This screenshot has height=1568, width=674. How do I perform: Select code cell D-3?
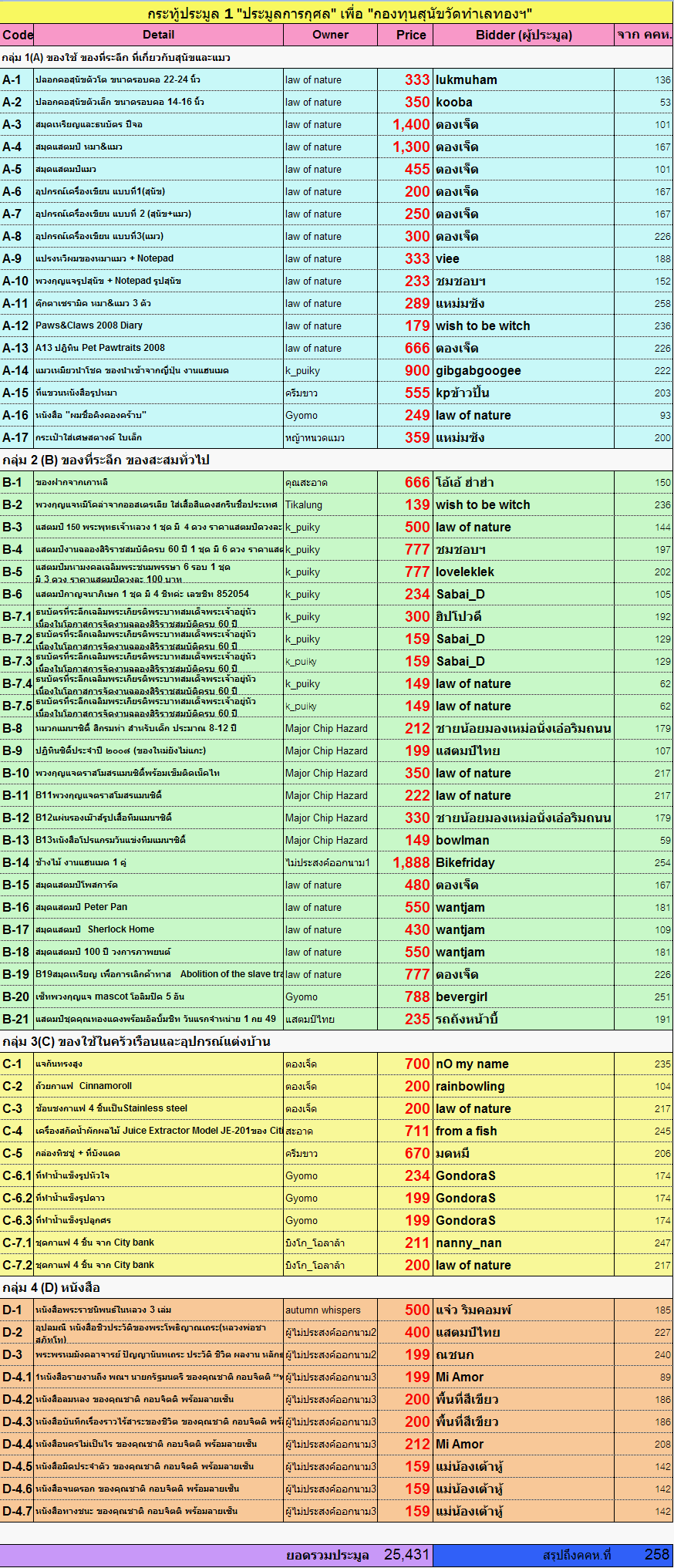pos(17,1355)
